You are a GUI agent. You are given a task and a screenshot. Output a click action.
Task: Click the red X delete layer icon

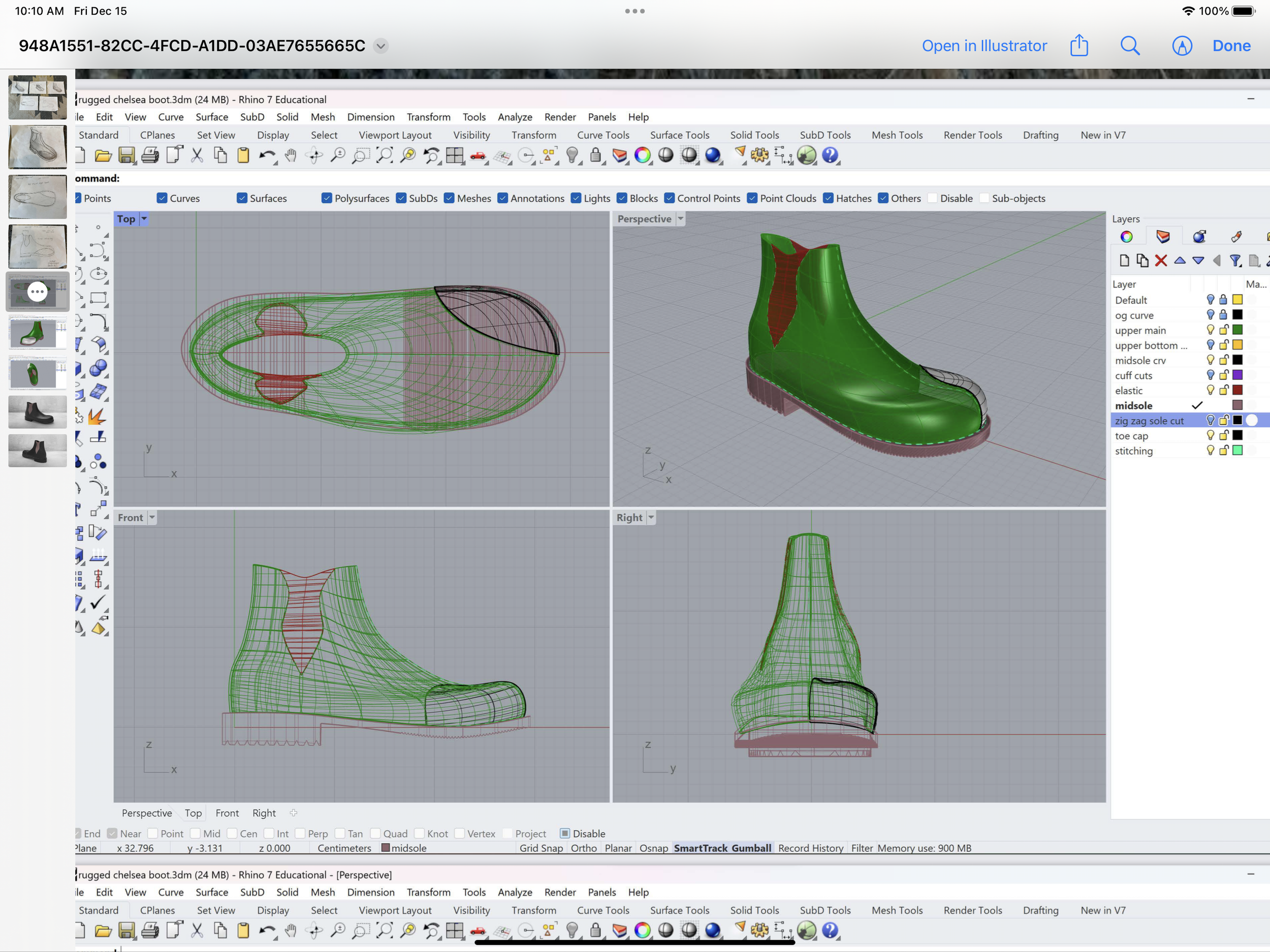(x=1160, y=261)
